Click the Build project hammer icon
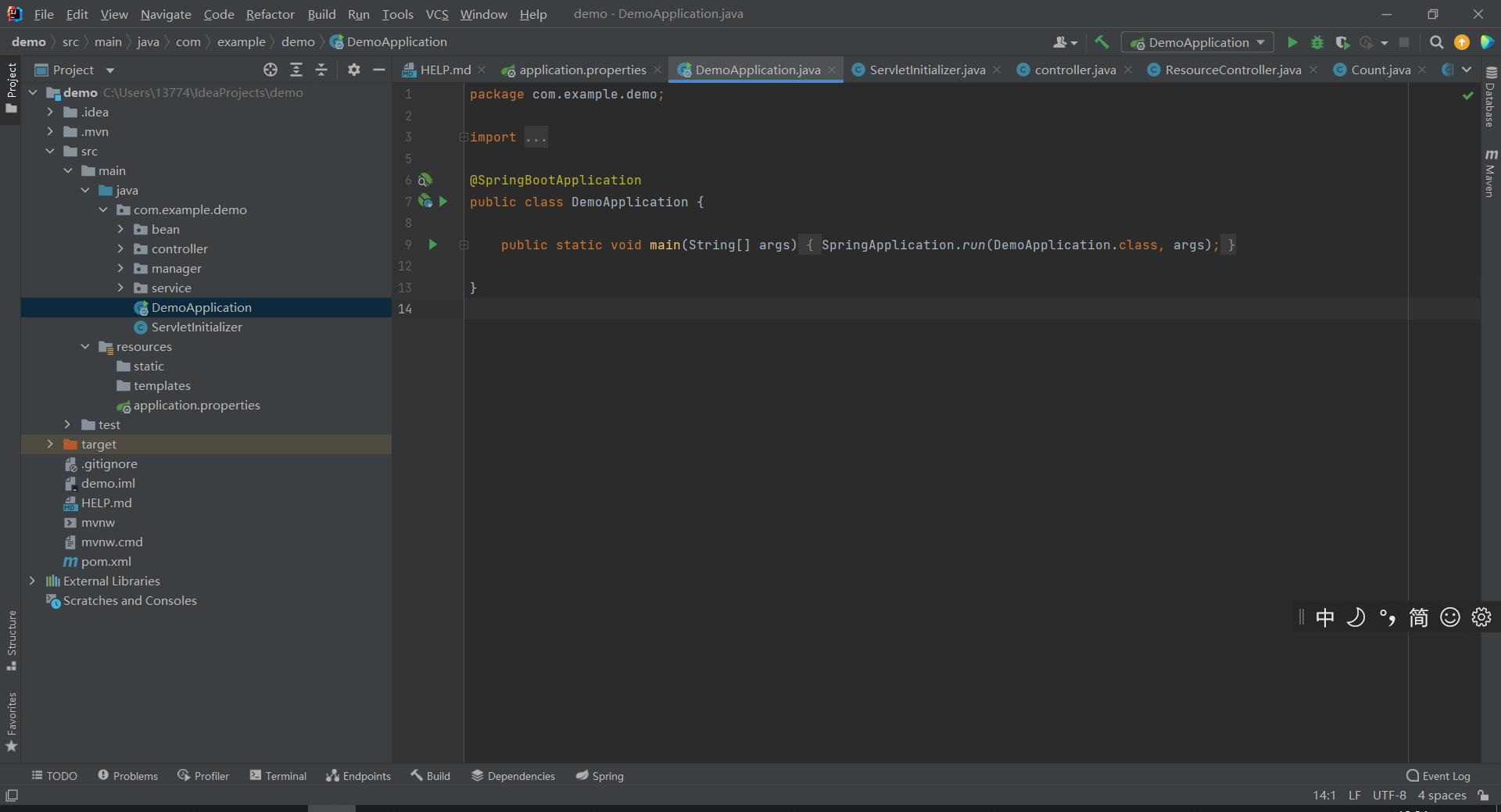Viewport: 1501px width, 812px height. (x=1102, y=42)
